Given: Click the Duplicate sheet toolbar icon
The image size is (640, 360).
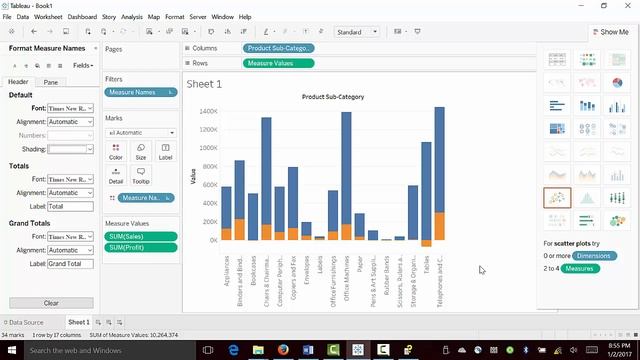Looking at the screenshot, I should (x=169, y=31).
